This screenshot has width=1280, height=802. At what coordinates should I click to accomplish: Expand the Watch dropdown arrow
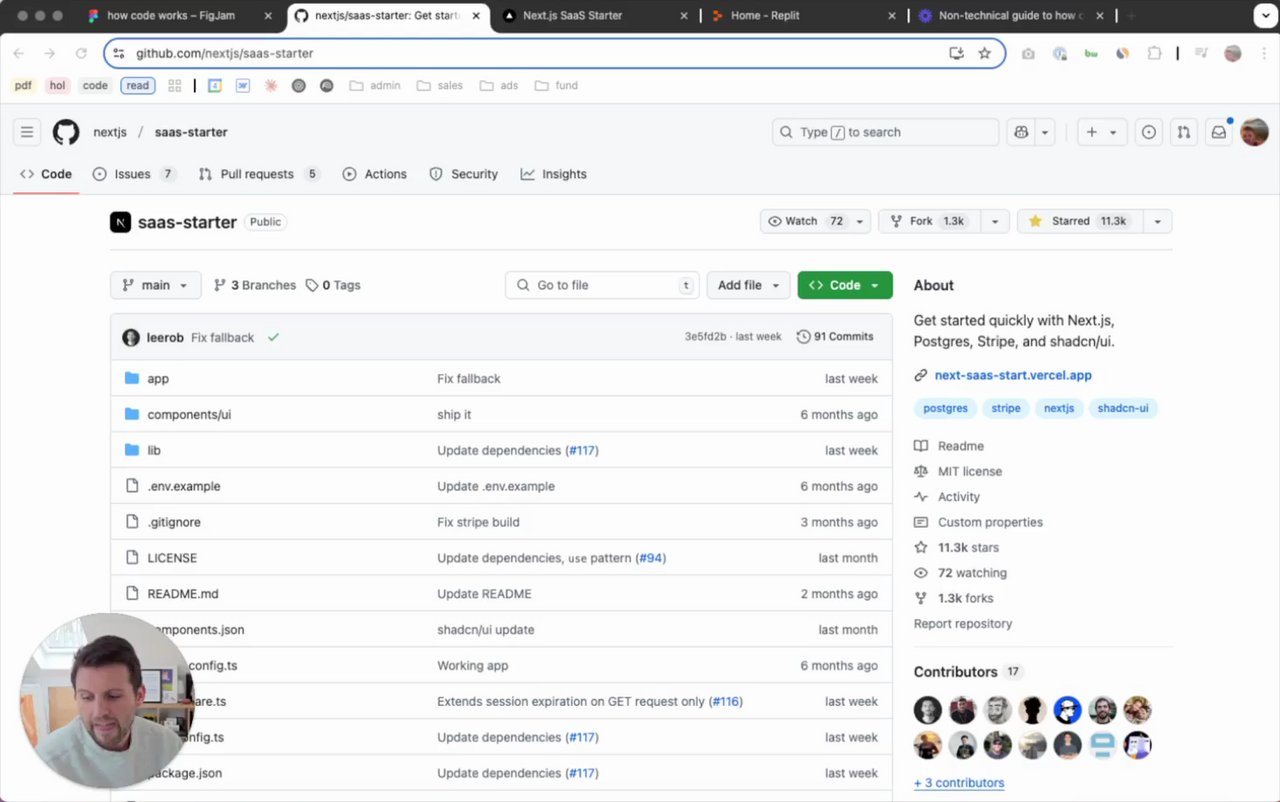[861, 221]
